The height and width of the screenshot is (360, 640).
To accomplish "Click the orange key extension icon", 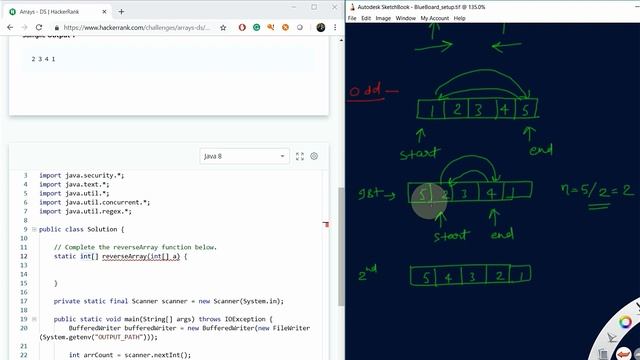I will coord(271,27).
